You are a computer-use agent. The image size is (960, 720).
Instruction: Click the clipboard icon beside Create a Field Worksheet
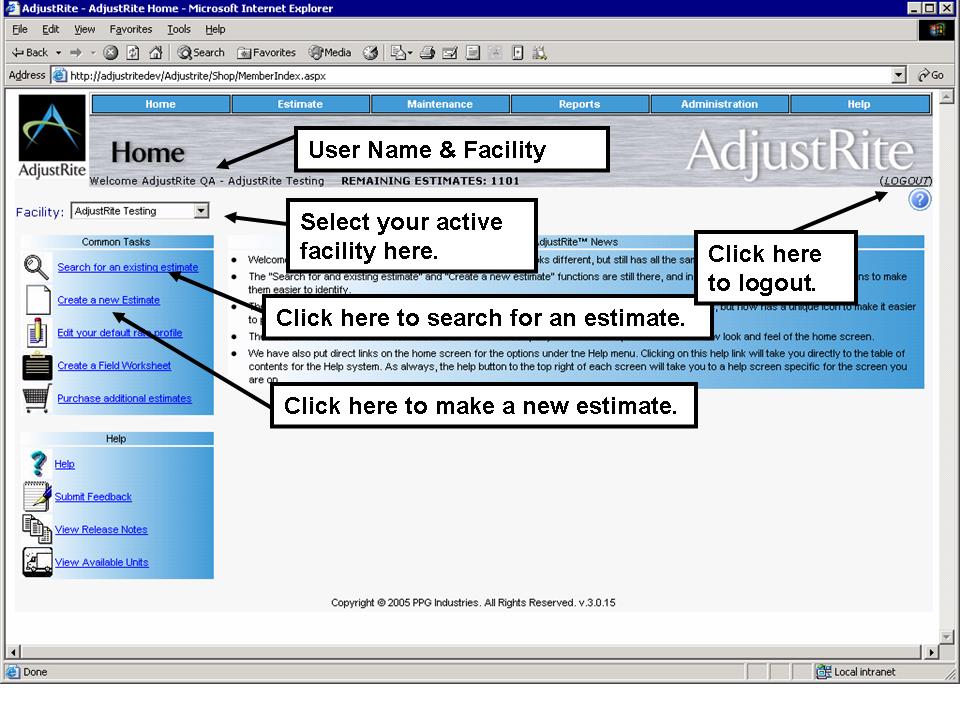click(x=37, y=366)
